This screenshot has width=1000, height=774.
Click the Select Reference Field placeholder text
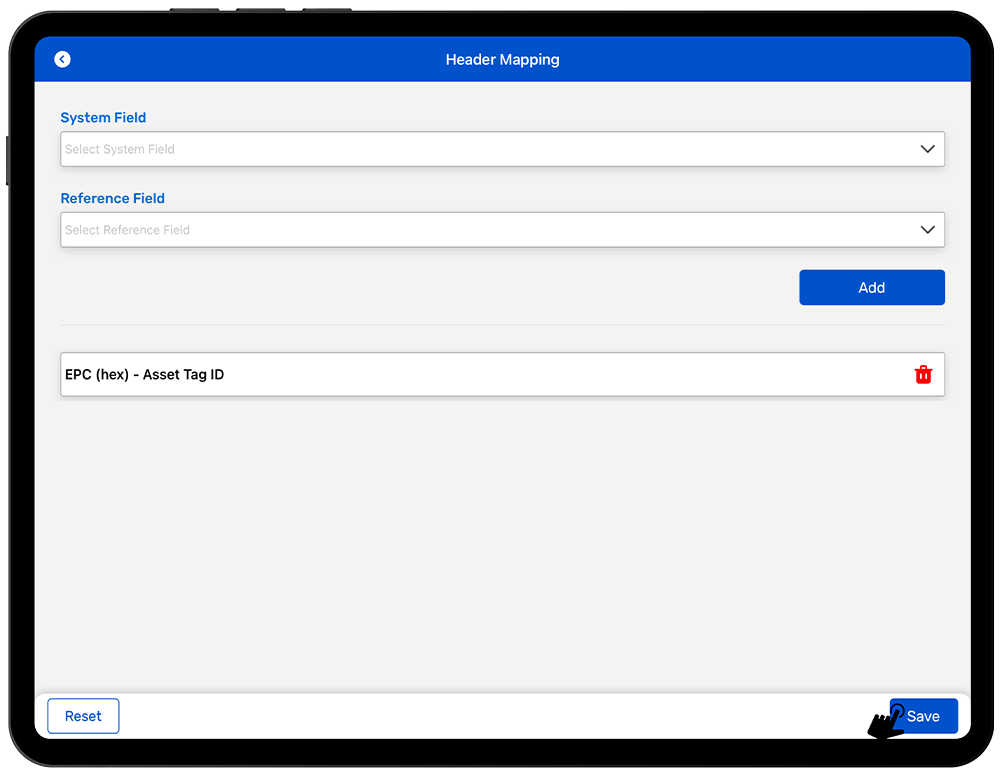(128, 230)
